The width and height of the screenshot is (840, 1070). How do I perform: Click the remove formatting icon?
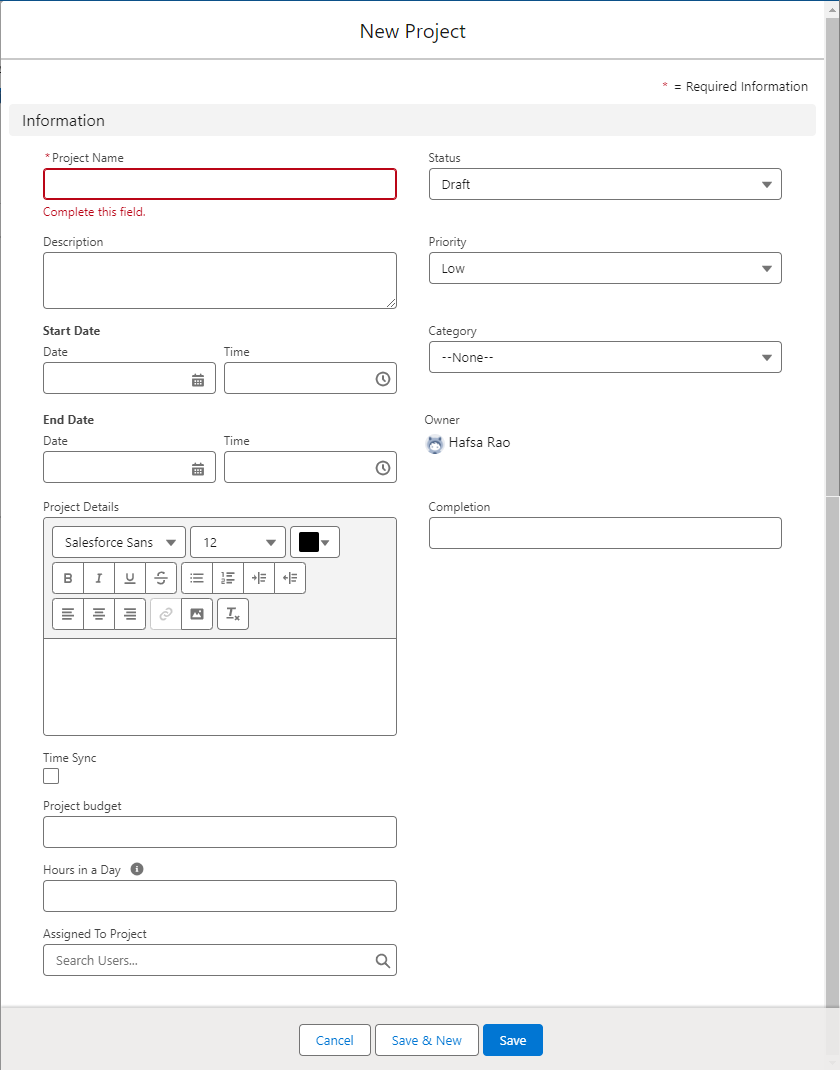233,614
